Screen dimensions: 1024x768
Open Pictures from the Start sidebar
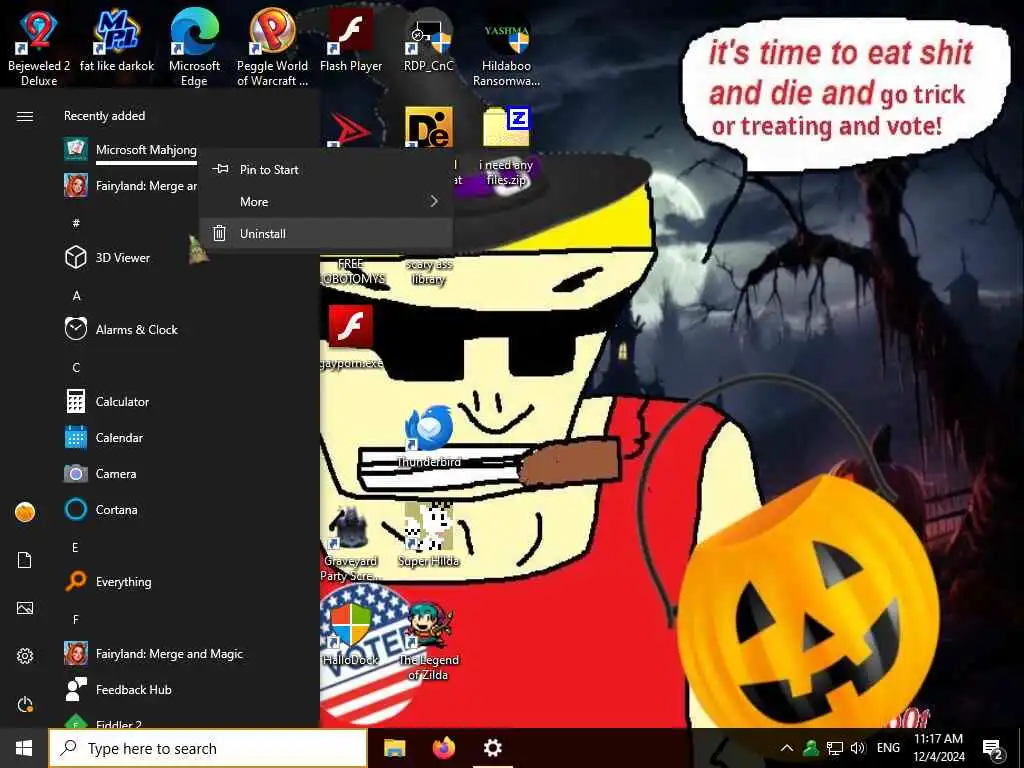[25, 608]
